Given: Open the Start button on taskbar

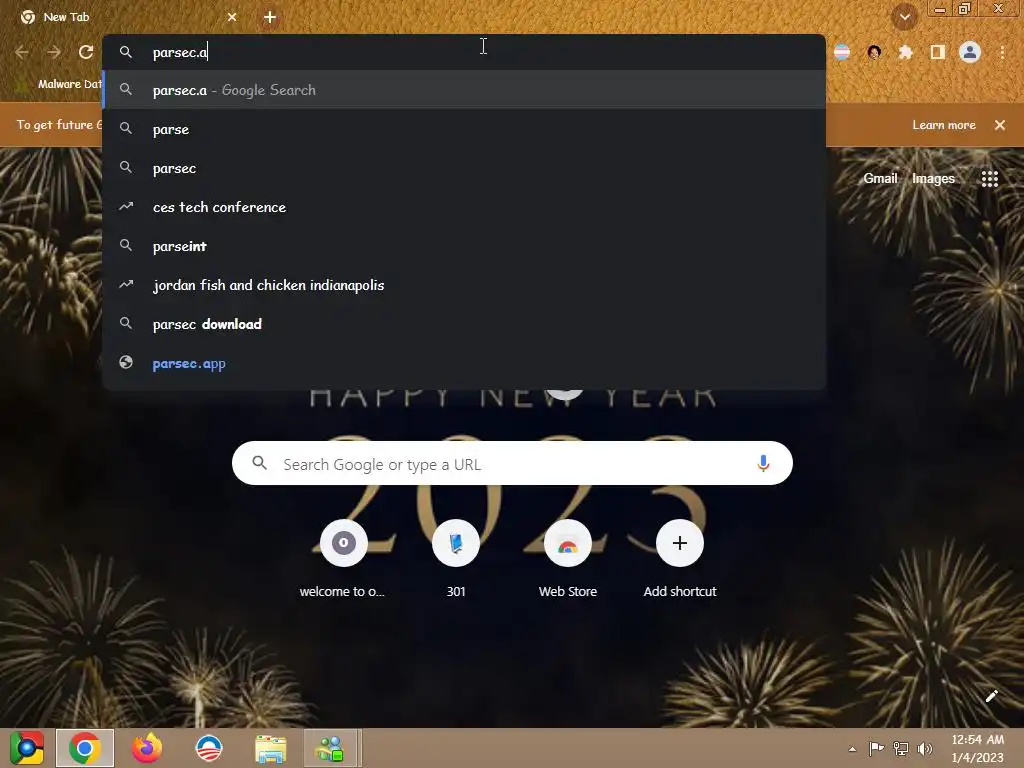Looking at the screenshot, I should pos(27,748).
